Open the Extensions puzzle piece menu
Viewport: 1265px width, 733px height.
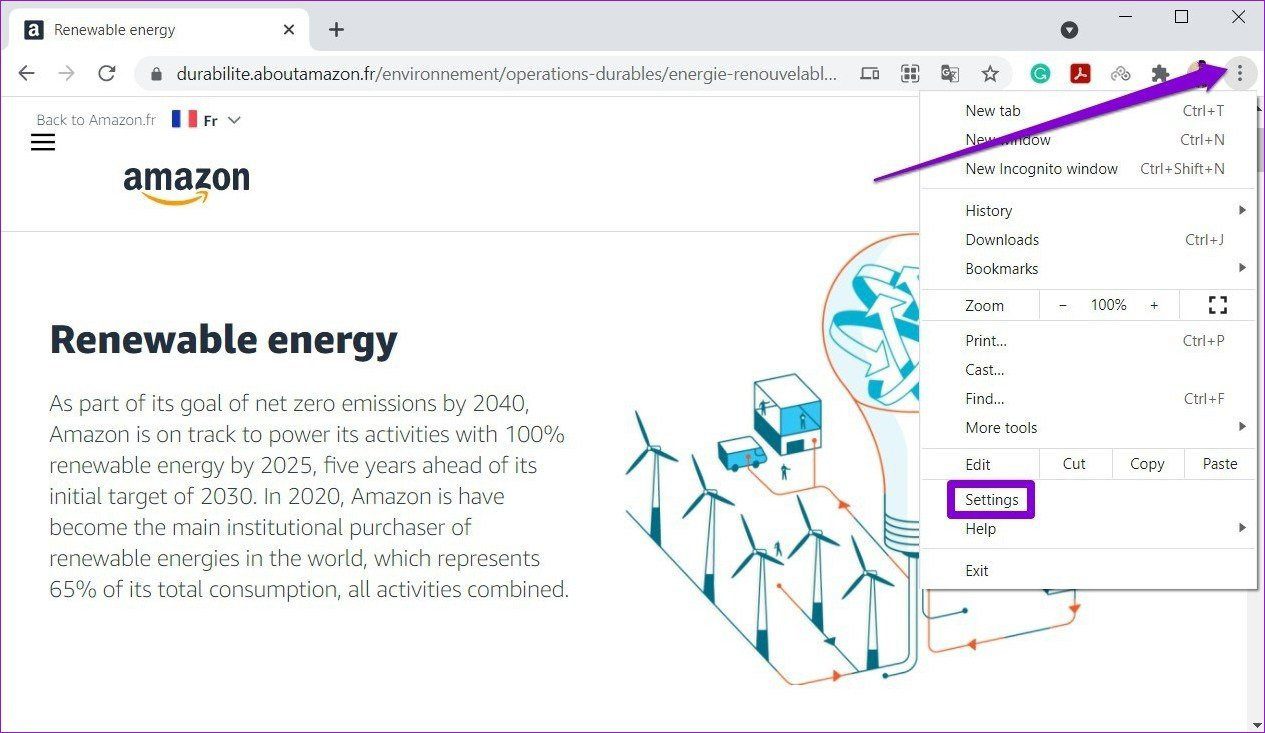[x=1160, y=73]
